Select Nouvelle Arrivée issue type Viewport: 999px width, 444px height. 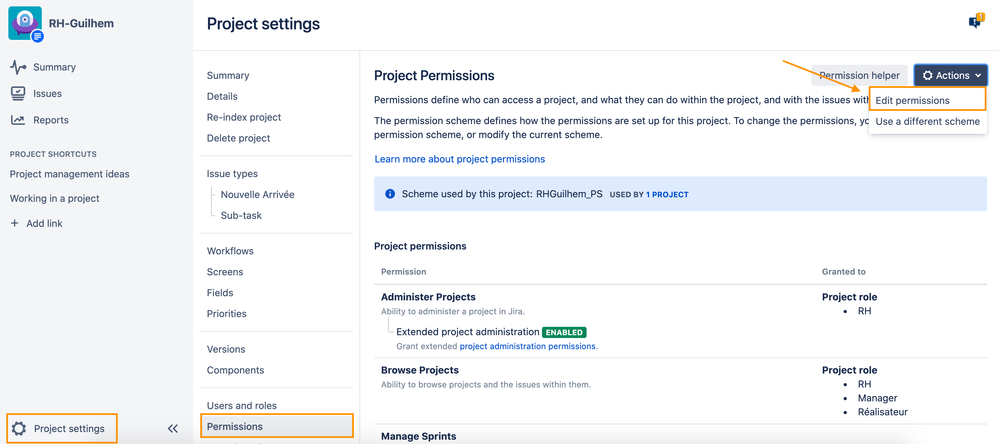257,194
